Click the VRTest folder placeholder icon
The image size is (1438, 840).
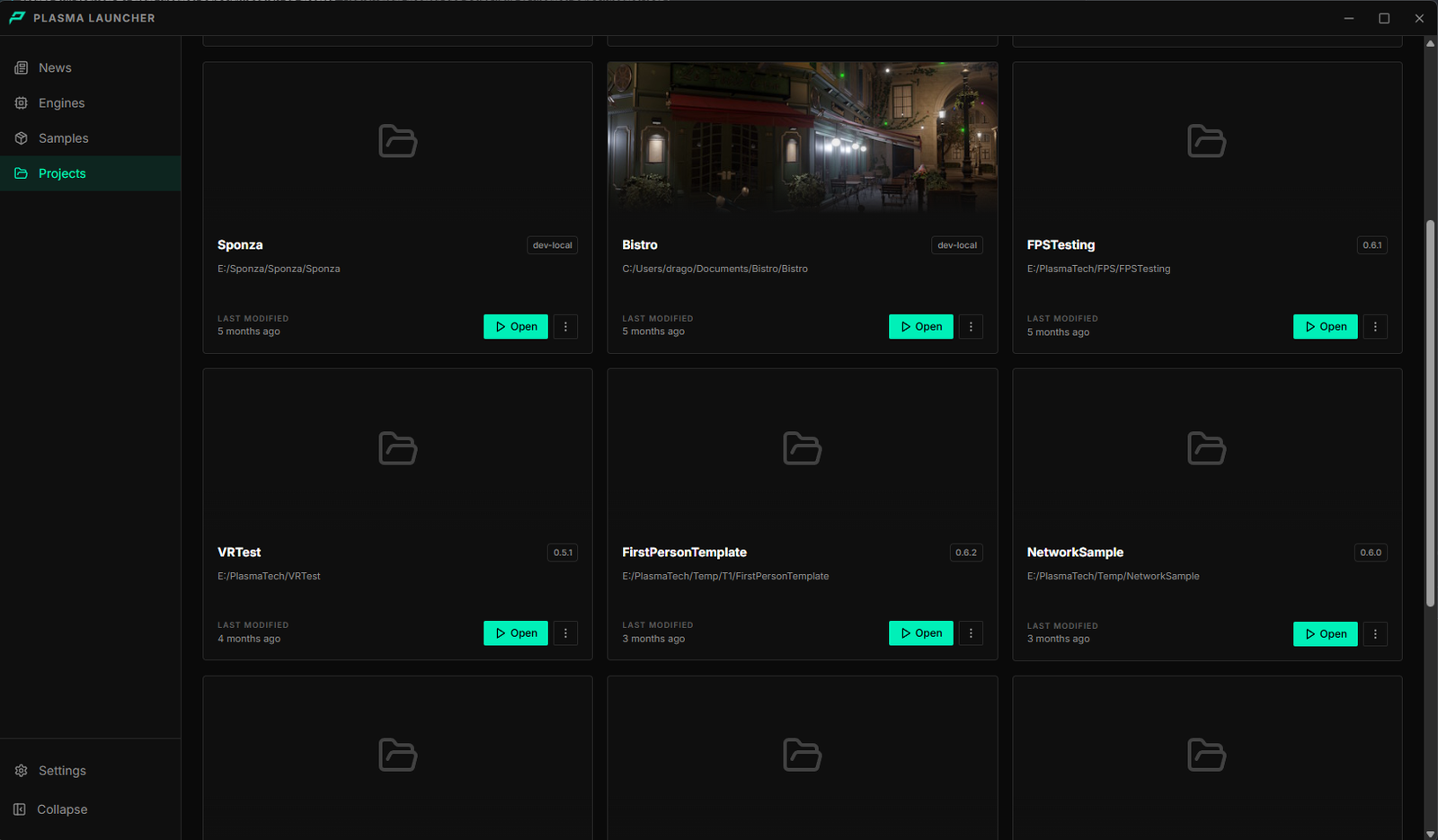[398, 448]
